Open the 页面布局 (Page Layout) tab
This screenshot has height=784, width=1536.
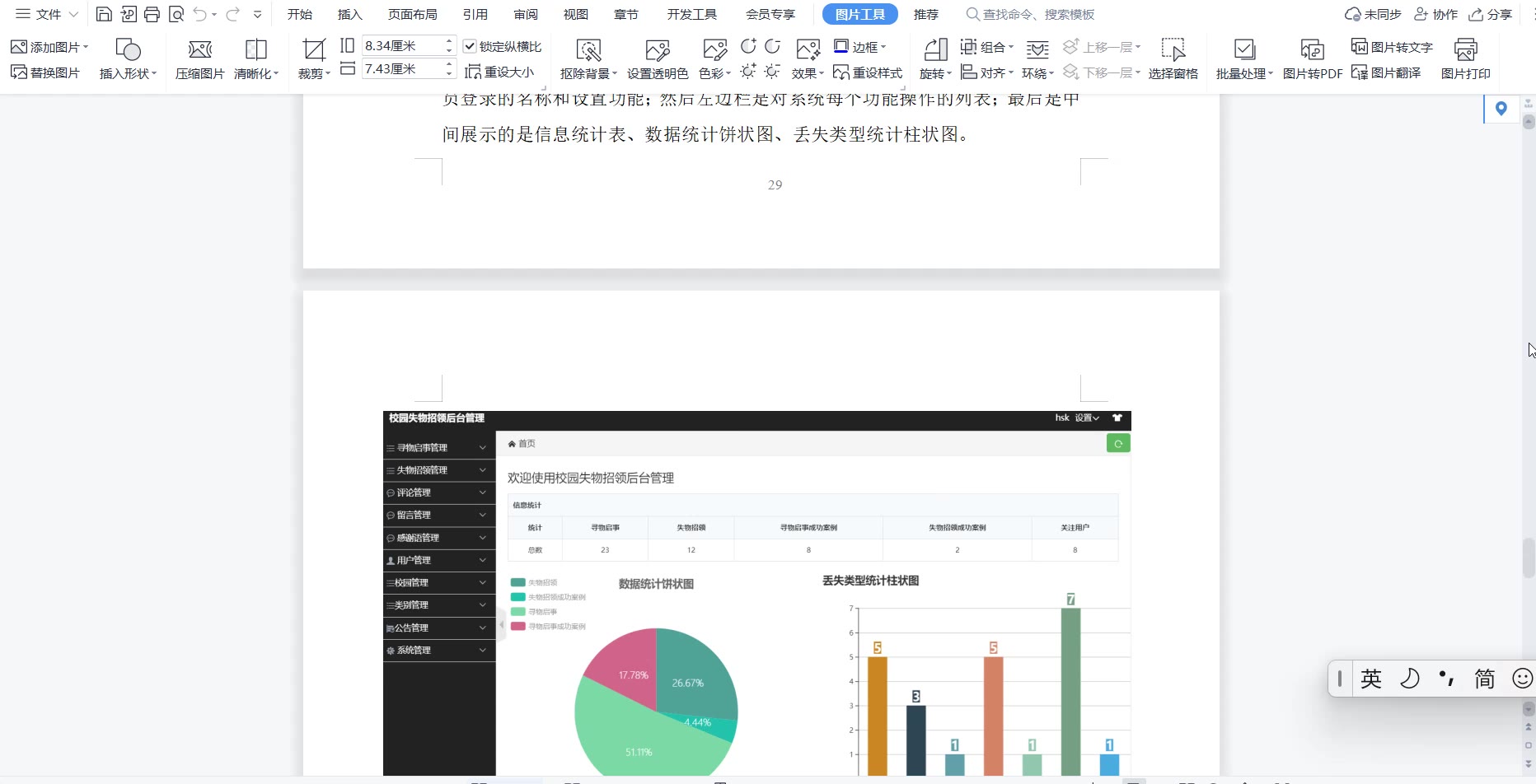click(x=413, y=14)
